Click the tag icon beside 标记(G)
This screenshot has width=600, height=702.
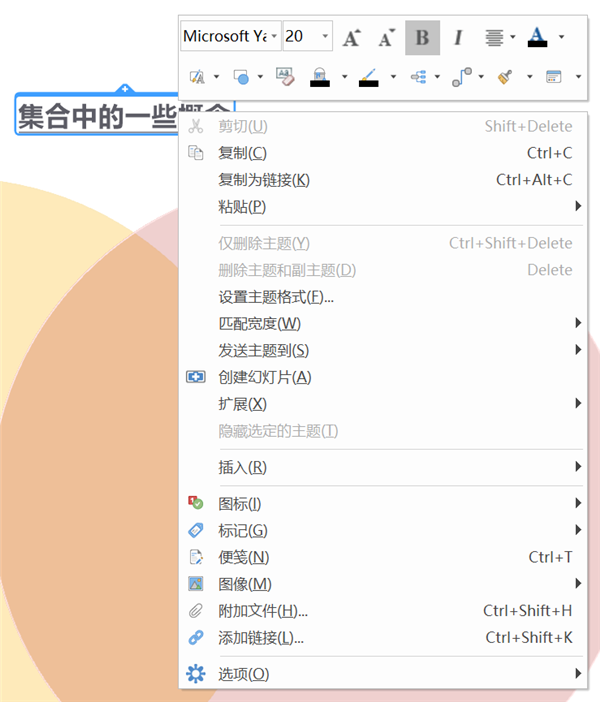(x=196, y=530)
